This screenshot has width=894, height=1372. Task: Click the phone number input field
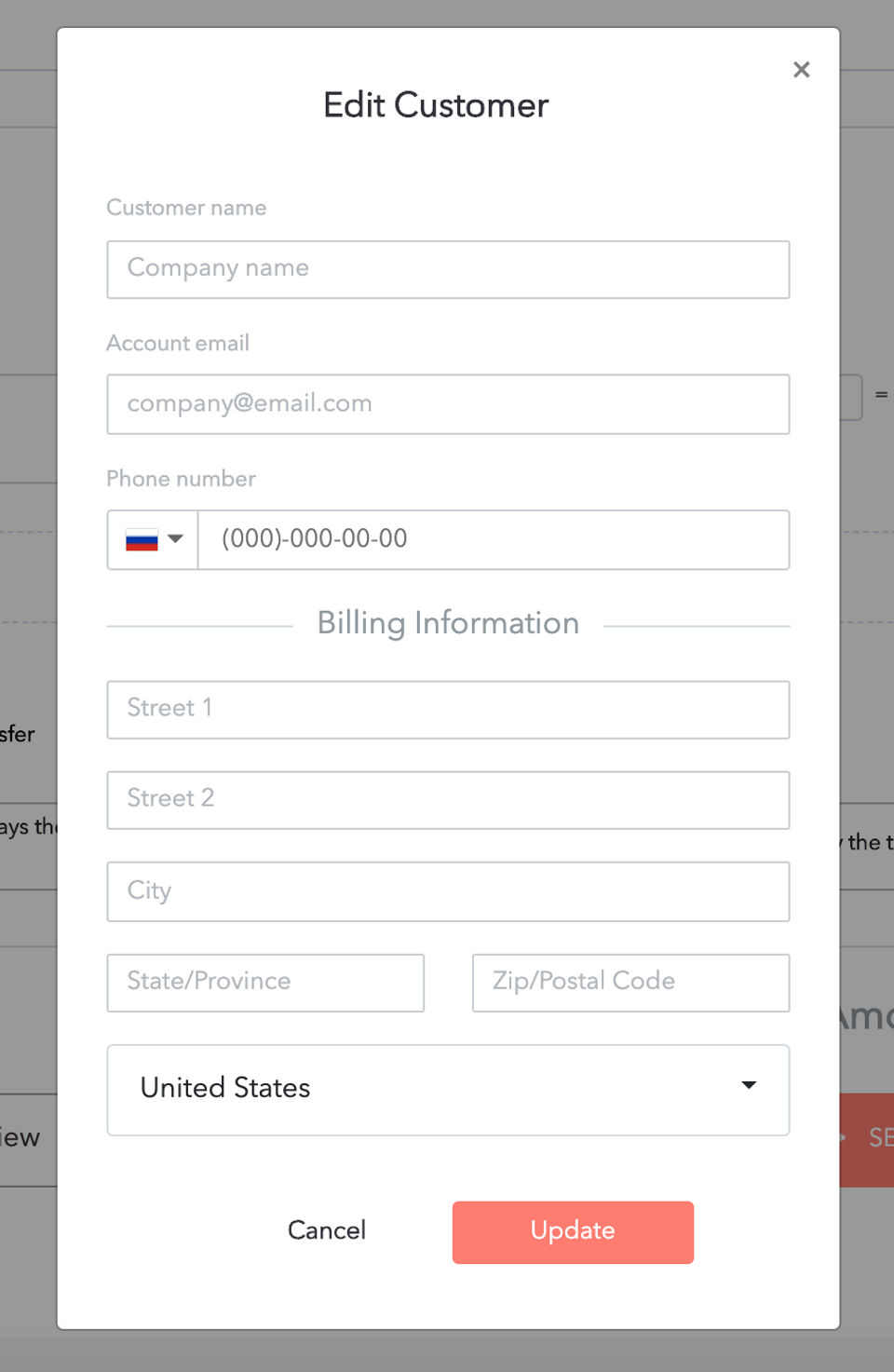[494, 539]
